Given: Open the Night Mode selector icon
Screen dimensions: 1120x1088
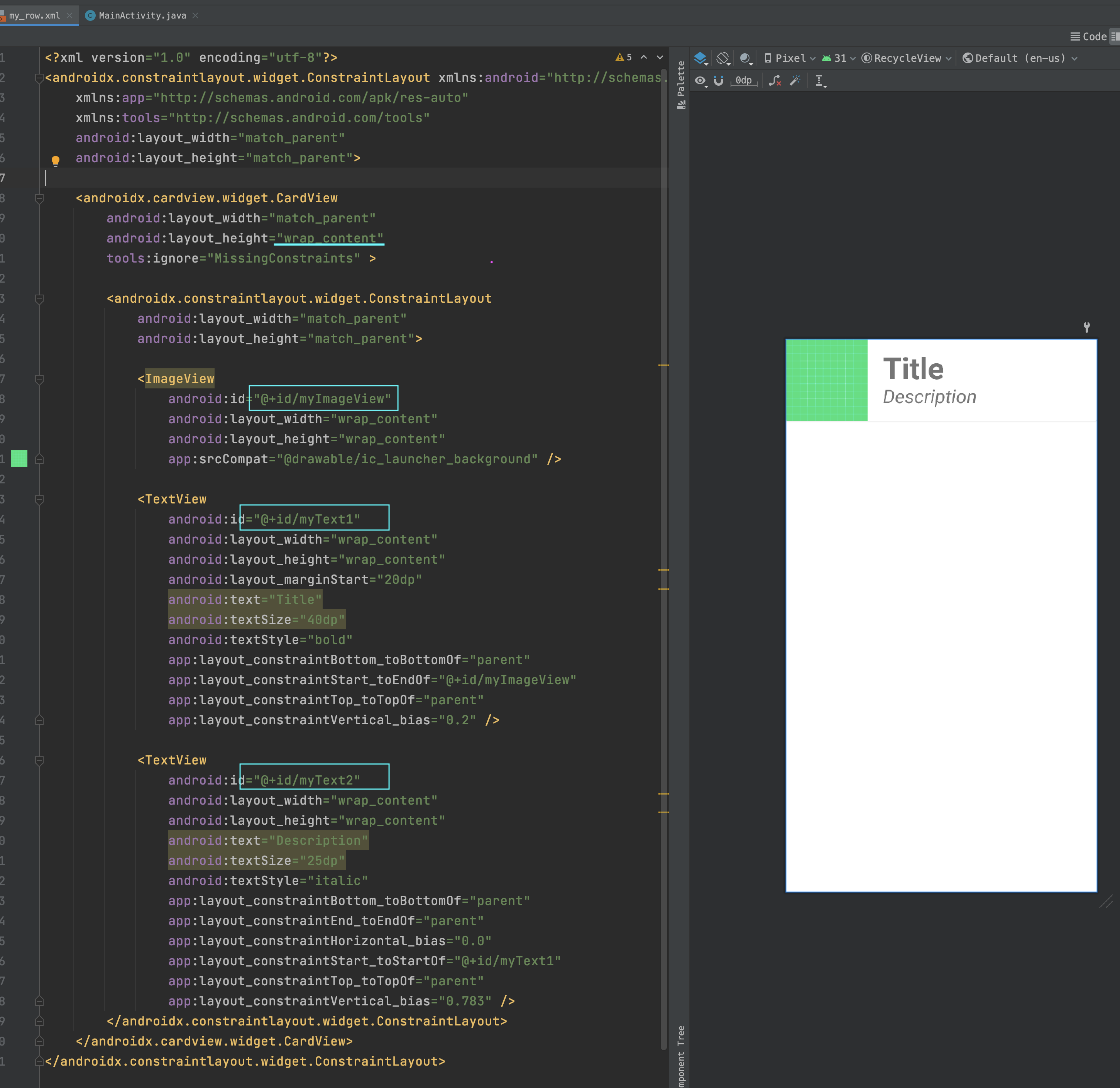Looking at the screenshot, I should click(x=745, y=58).
